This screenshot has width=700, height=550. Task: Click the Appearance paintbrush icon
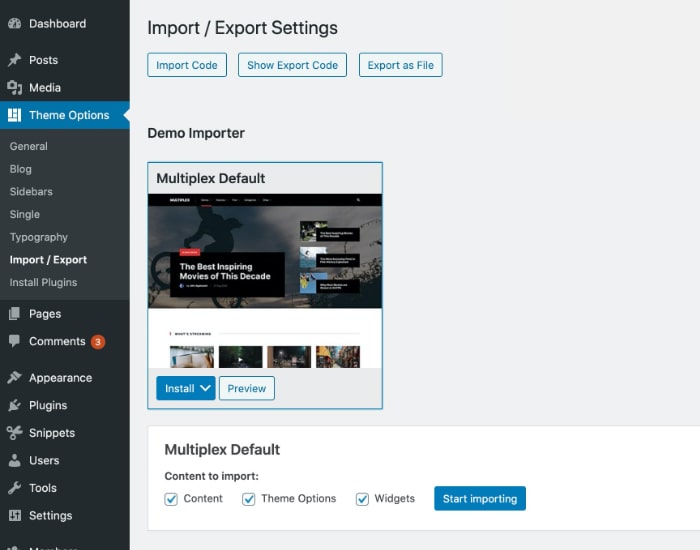point(14,378)
